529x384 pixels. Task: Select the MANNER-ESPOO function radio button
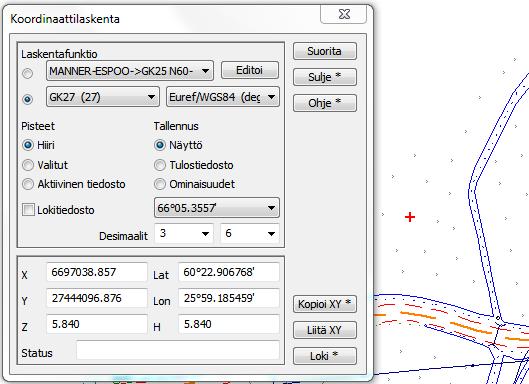(x=28, y=73)
